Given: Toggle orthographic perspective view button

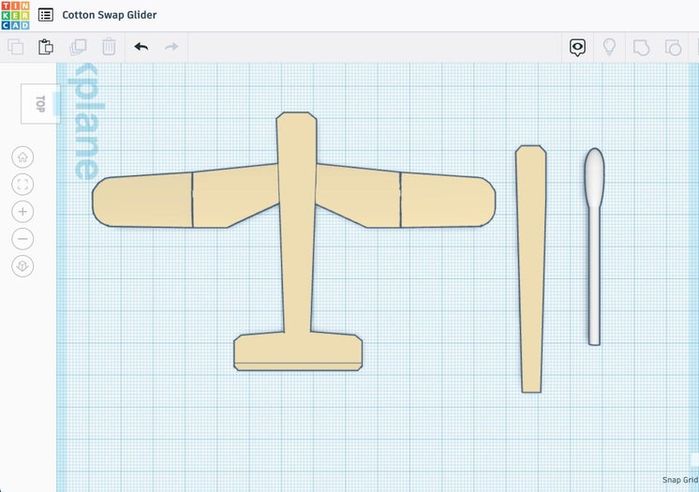Looking at the screenshot, I should pyautogui.click(x=23, y=266).
